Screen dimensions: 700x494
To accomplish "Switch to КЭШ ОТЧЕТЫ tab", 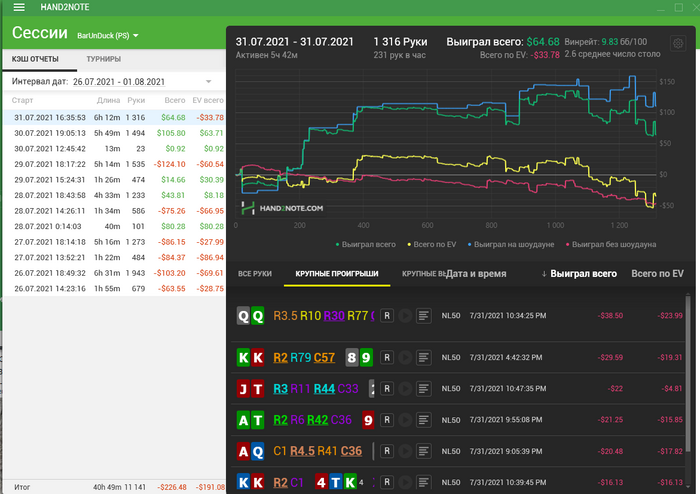I will tap(35, 59).
